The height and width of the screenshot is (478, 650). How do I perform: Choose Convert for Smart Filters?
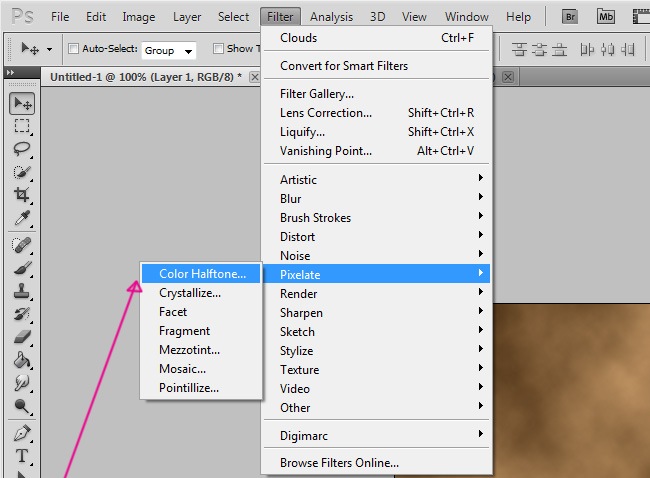pos(376,66)
